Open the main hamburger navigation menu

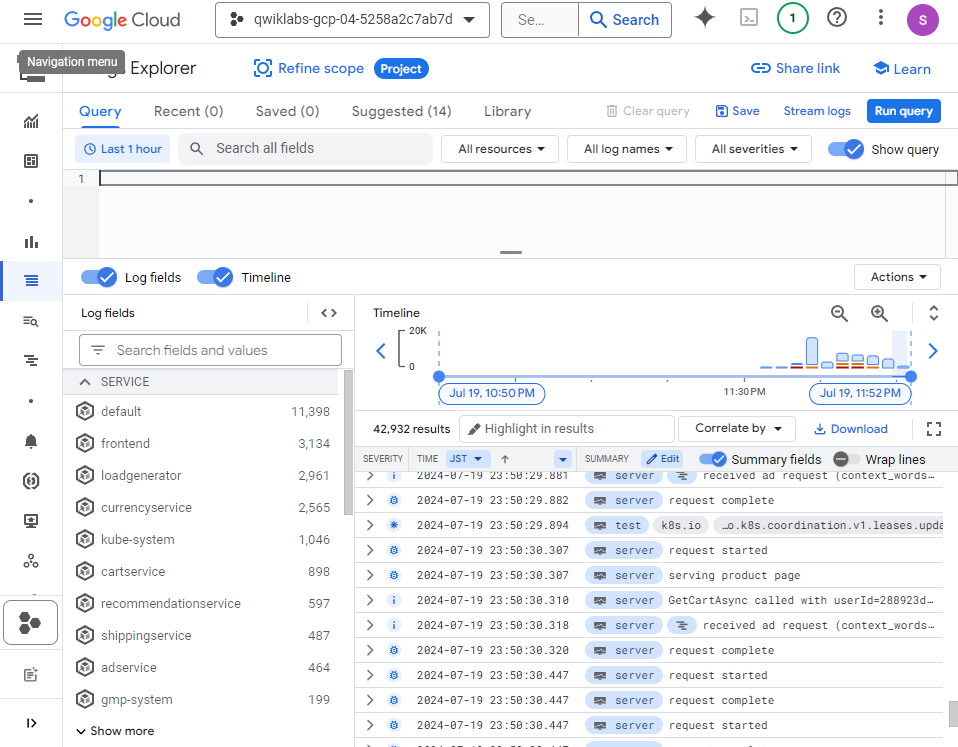click(33, 20)
